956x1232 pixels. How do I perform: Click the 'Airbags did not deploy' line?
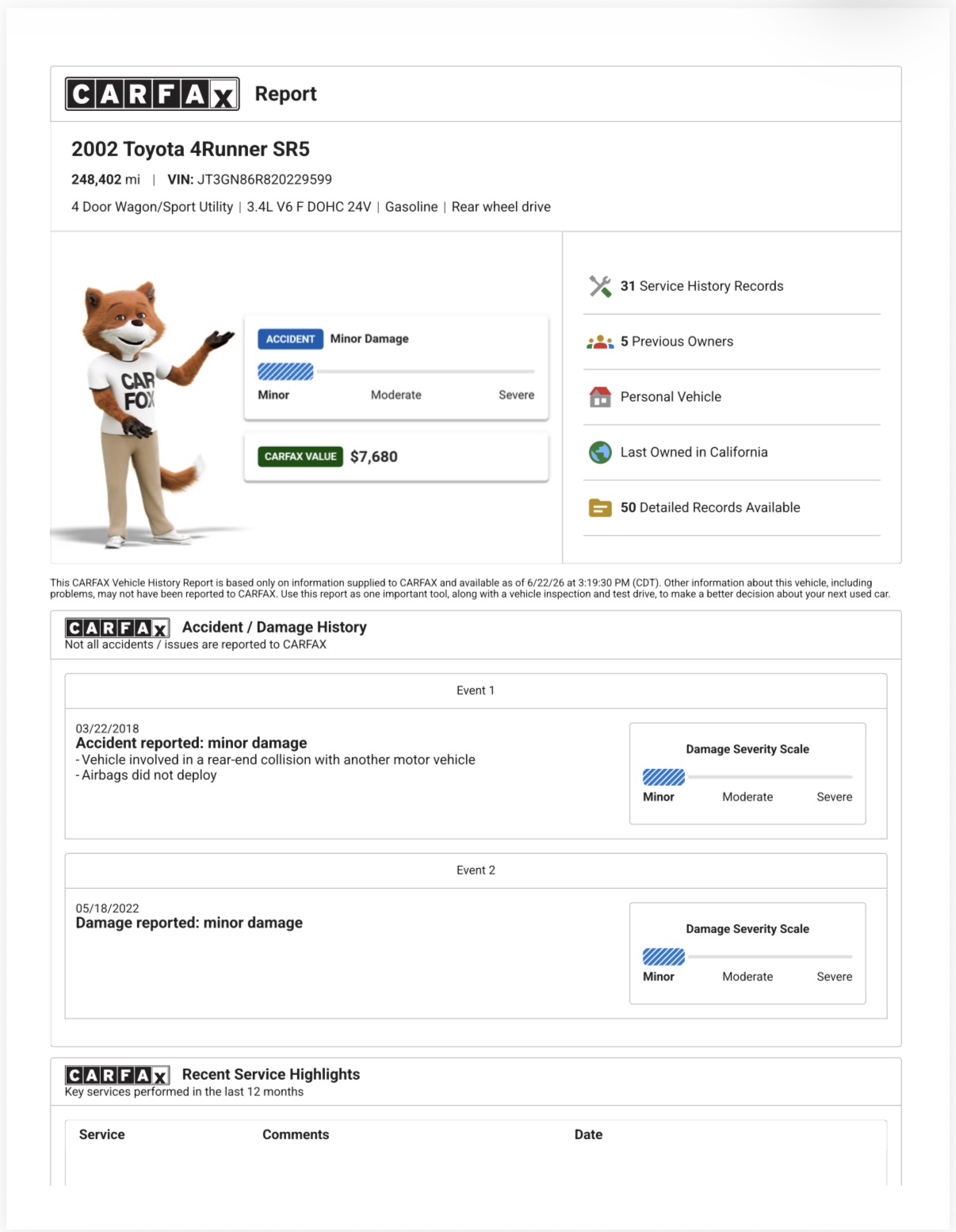(146, 775)
